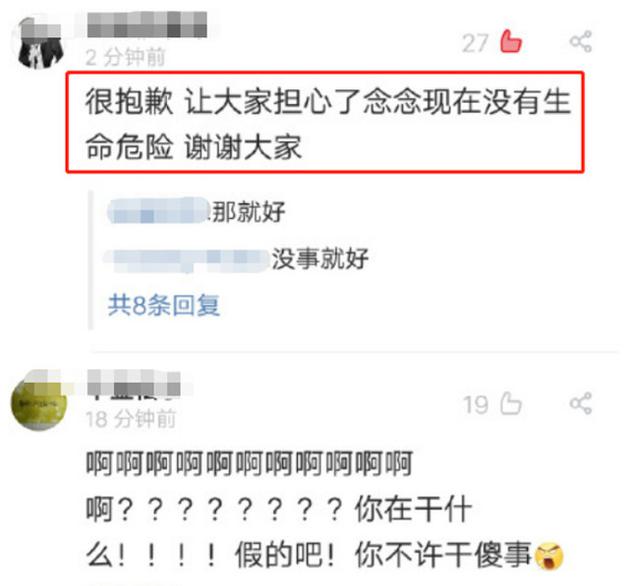This screenshot has height=586, width=630.
Task: Share the "啊啊啊啊" comment
Action: pos(581,403)
